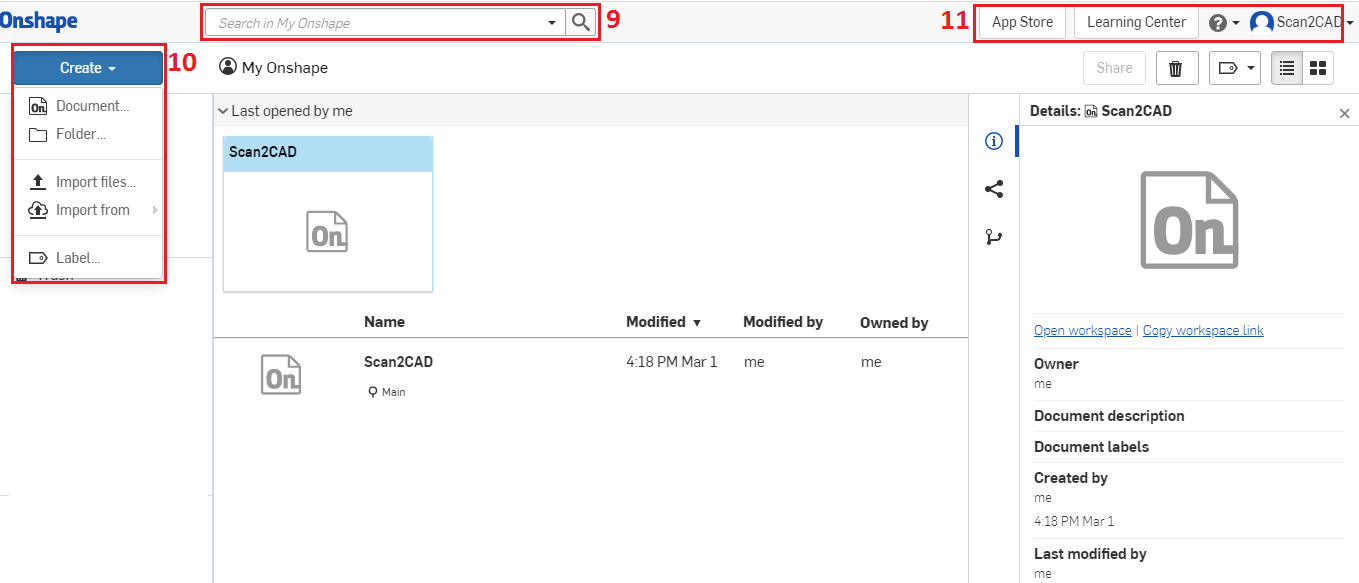The image size is (1359, 583).
Task: Select Import files from Create menu
Action: click(x=95, y=182)
